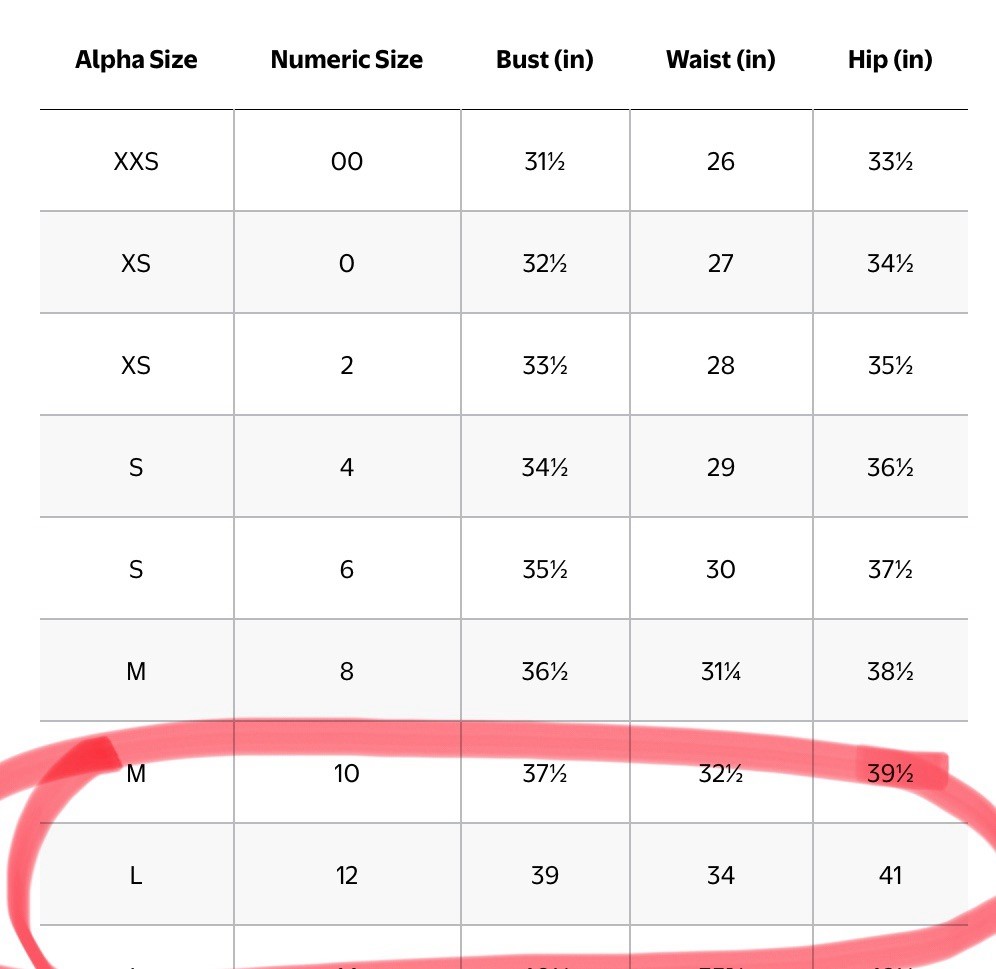Click waist value 28 cell

[x=721, y=365]
